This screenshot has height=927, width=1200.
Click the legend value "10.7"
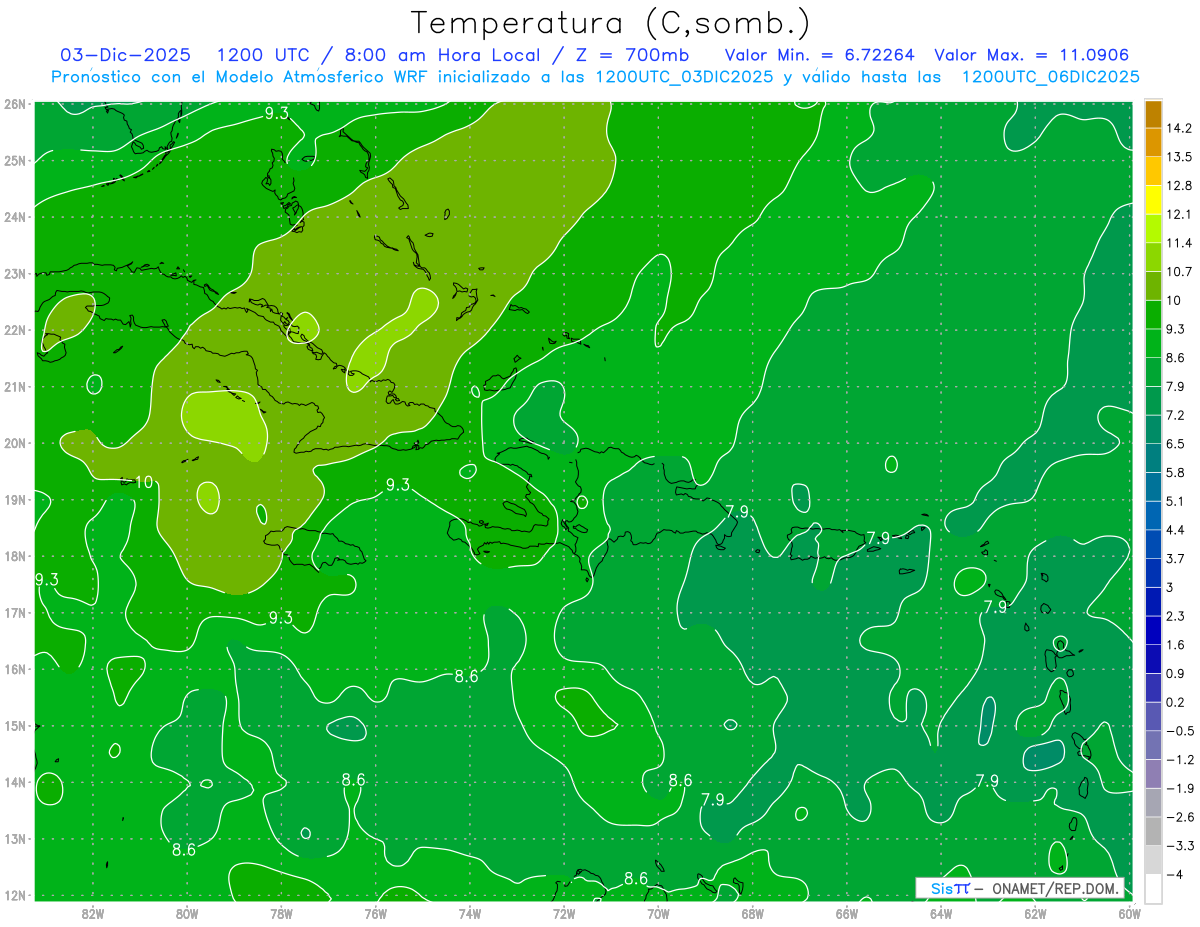(1179, 271)
